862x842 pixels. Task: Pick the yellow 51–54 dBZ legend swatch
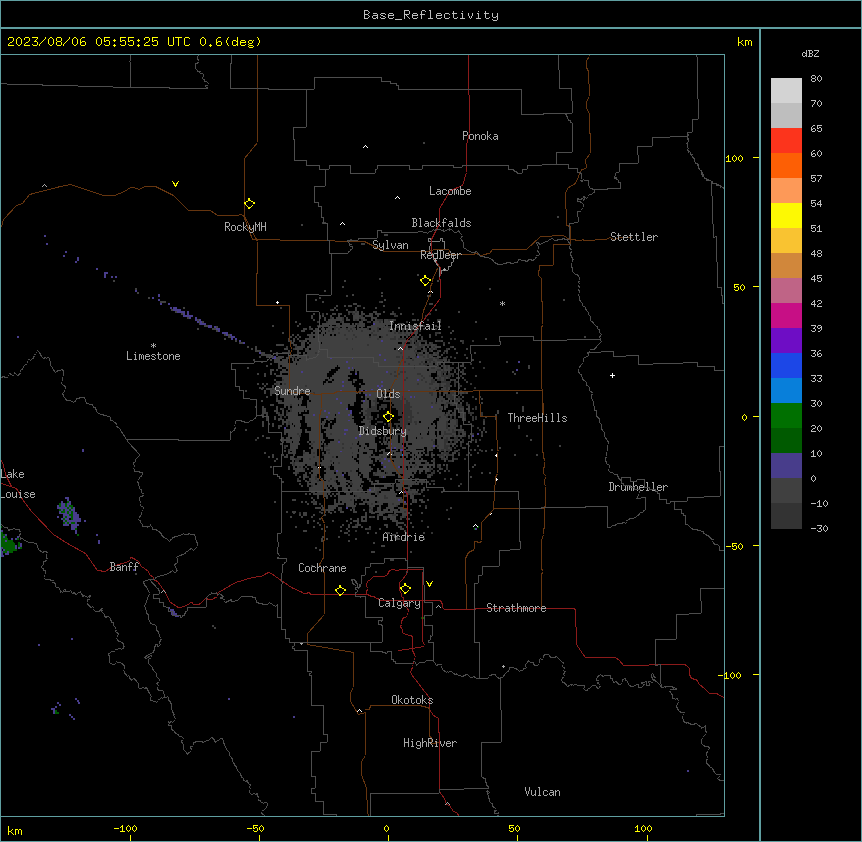[x=786, y=215]
